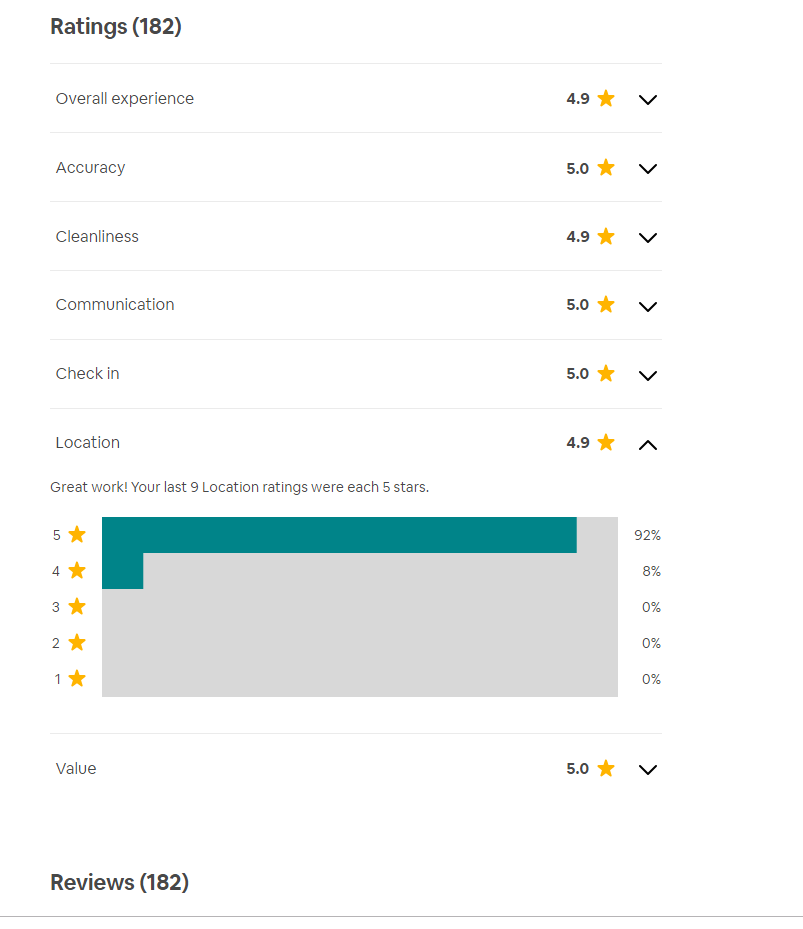Viewport: 803px width, 929px height.
Task: Click the Overall experience row label
Action: tap(125, 99)
